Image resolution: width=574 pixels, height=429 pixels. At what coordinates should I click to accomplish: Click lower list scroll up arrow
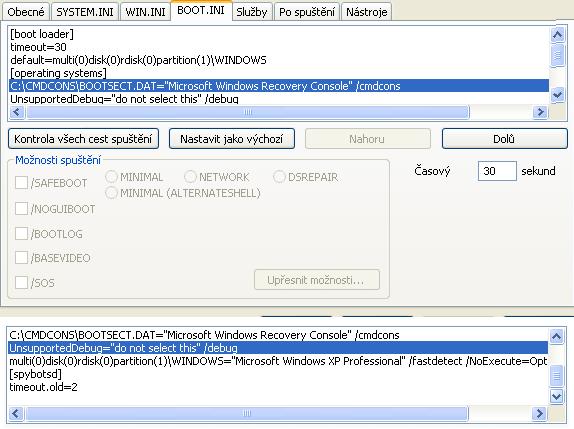tap(556, 336)
